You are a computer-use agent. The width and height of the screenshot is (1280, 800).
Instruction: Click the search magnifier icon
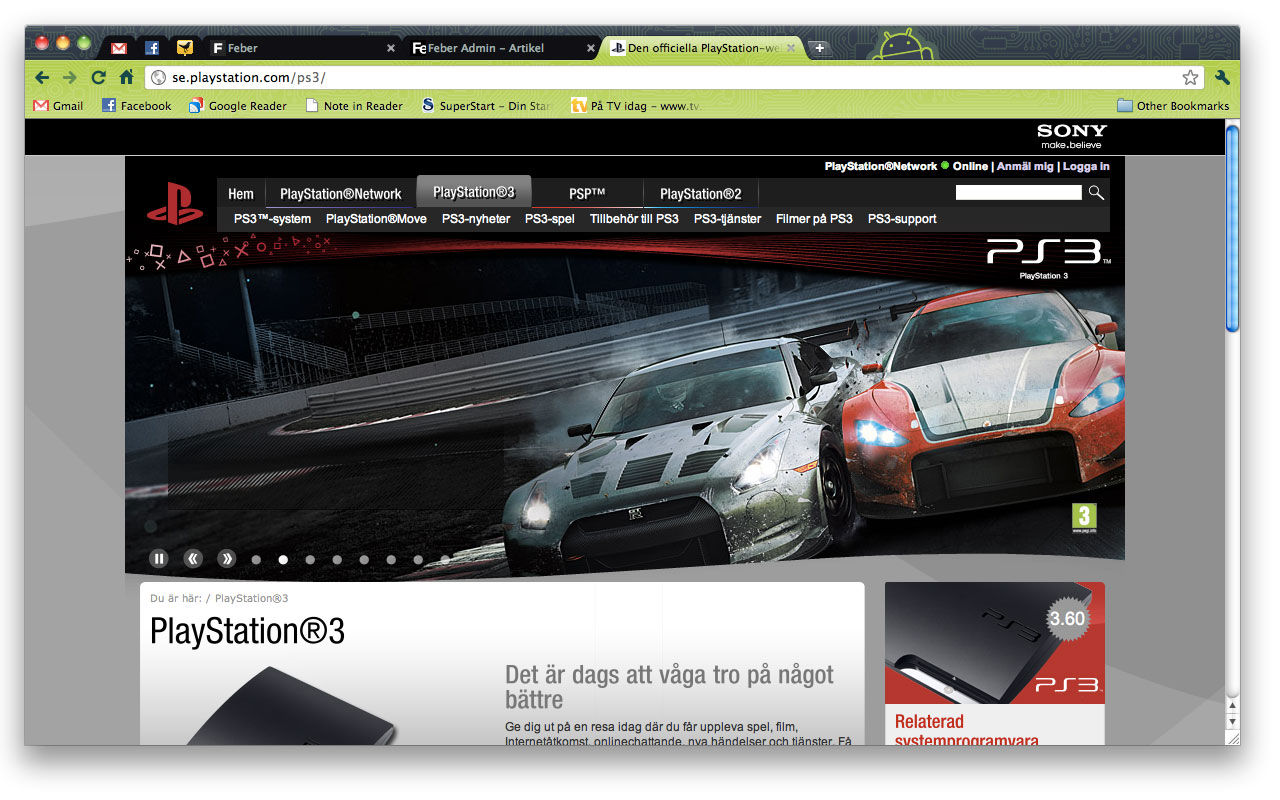coord(1096,192)
